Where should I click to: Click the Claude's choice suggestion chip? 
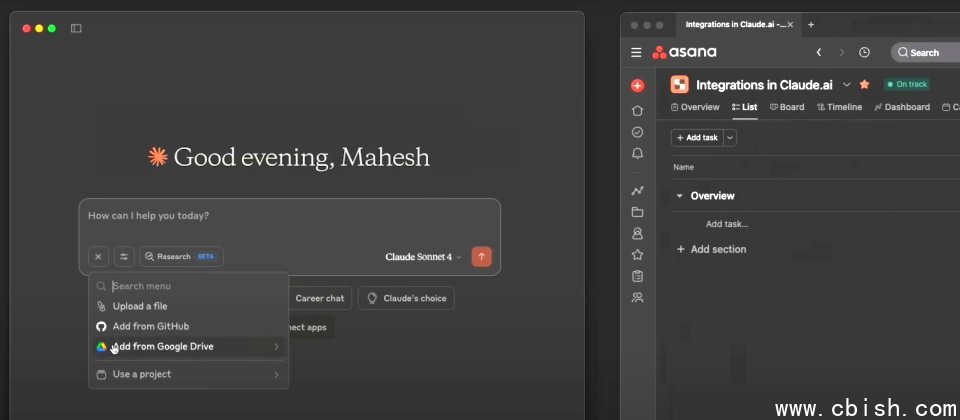tap(407, 298)
